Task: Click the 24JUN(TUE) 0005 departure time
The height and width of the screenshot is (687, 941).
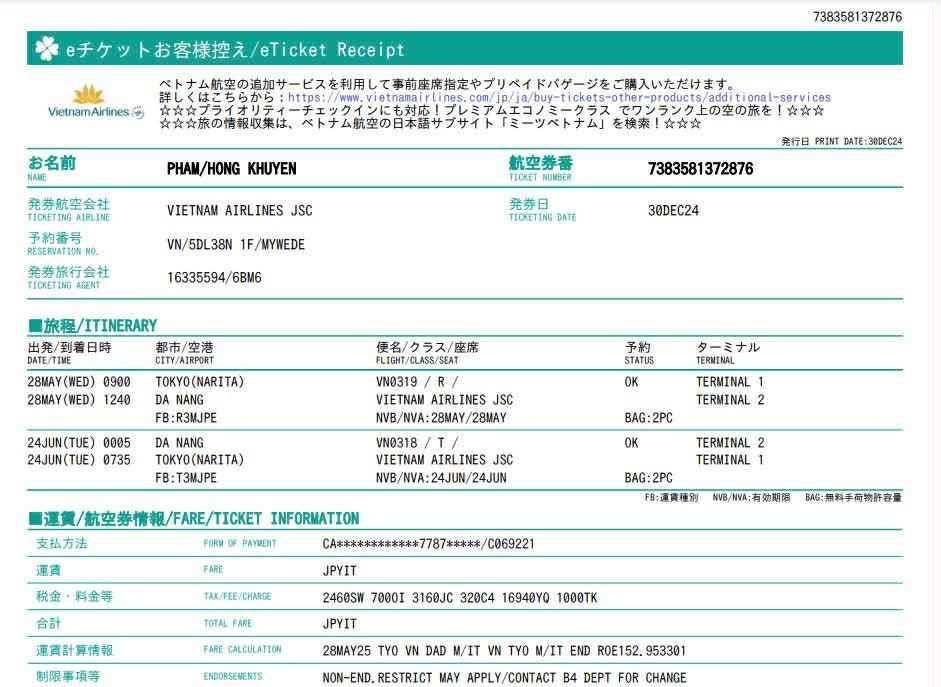Action: coord(79,443)
